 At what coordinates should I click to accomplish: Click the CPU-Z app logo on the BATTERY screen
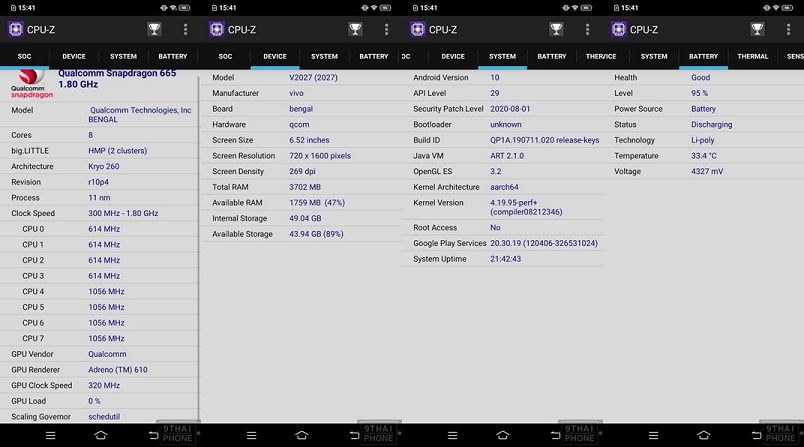click(618, 29)
